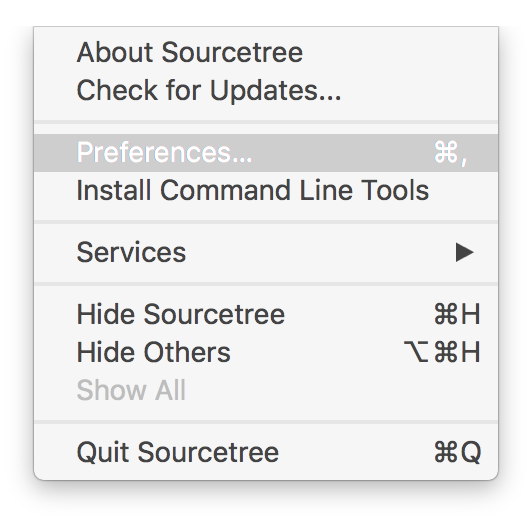Viewport: 532px width, 522px height.
Task: Click the separator line above Quit Sourcetree
Action: point(266,422)
